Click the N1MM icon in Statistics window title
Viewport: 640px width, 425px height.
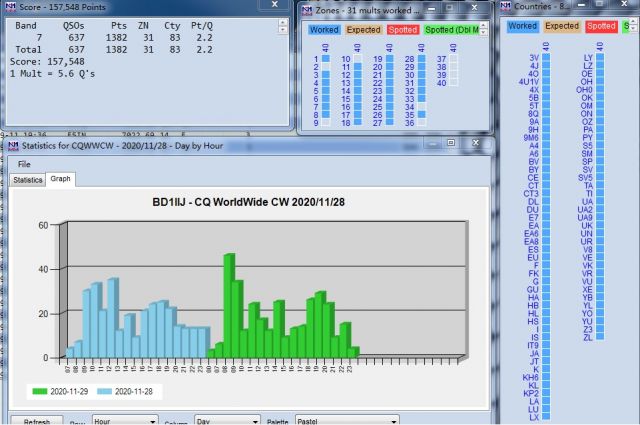click(x=13, y=146)
